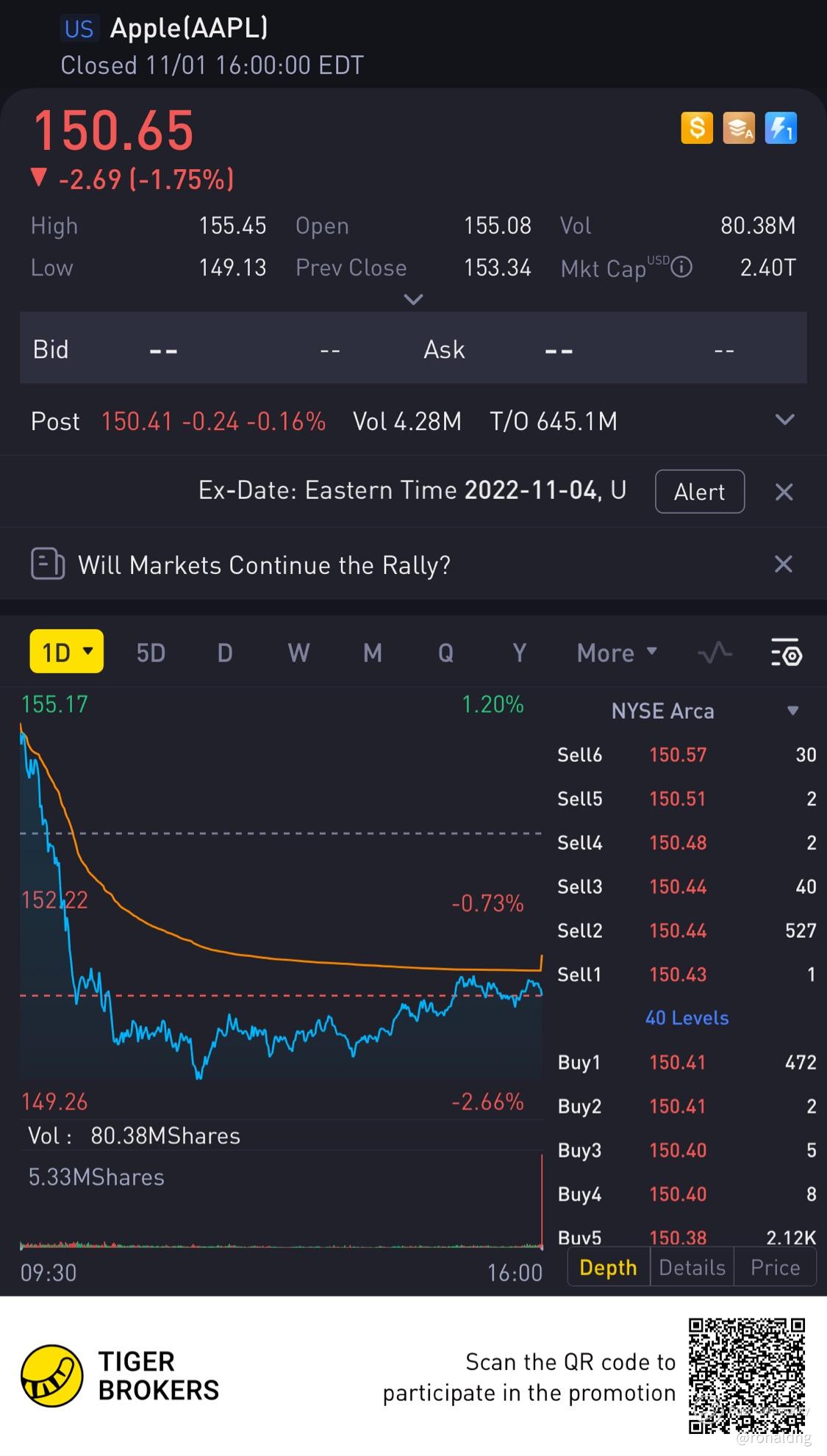Tap the stacked layers A icon

739,128
